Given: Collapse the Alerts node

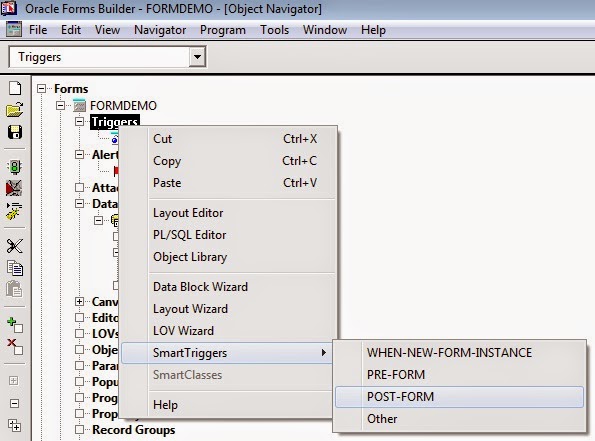Looking at the screenshot, I should pyautogui.click(x=79, y=154).
